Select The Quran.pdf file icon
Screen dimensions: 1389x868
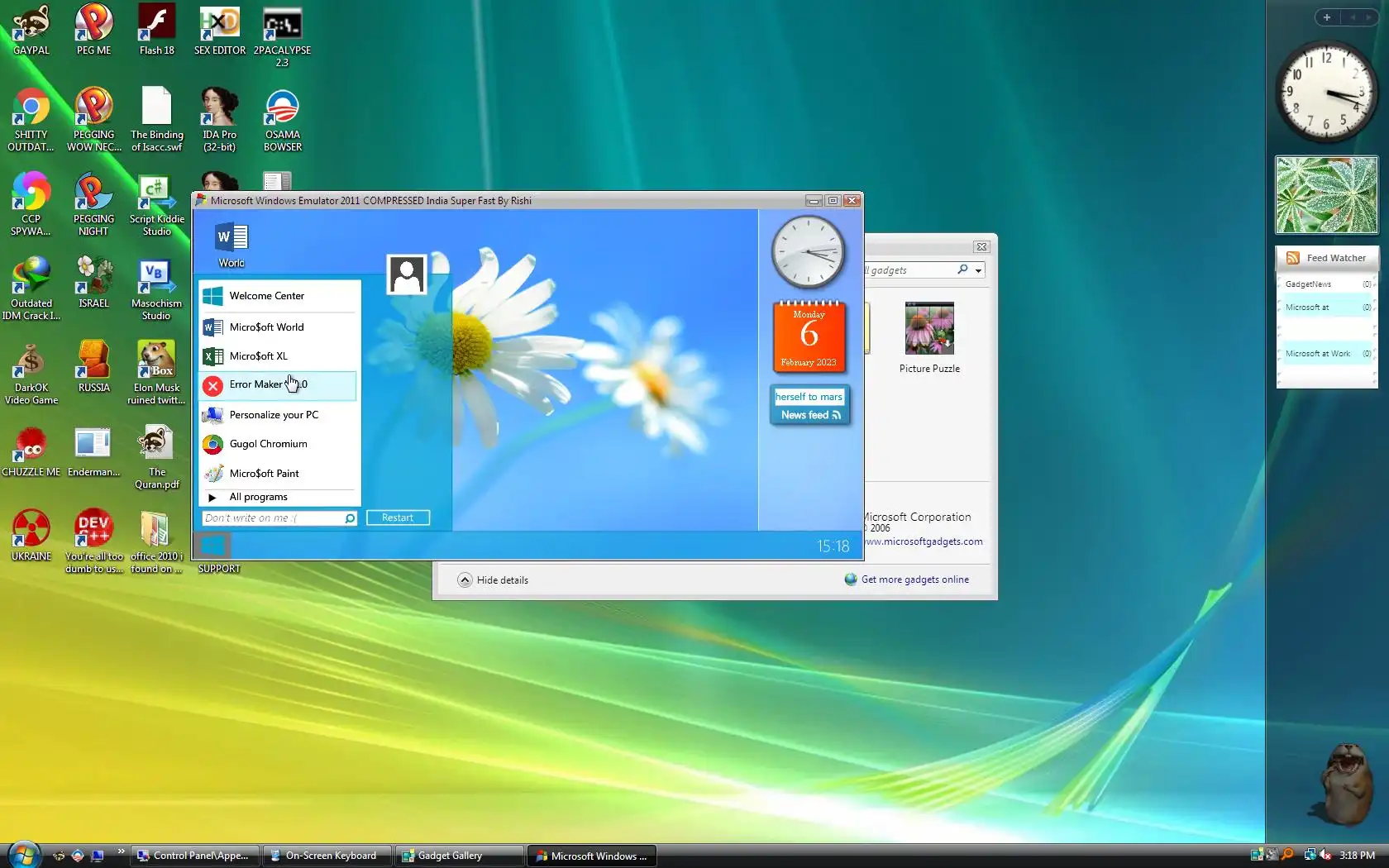[156, 457]
